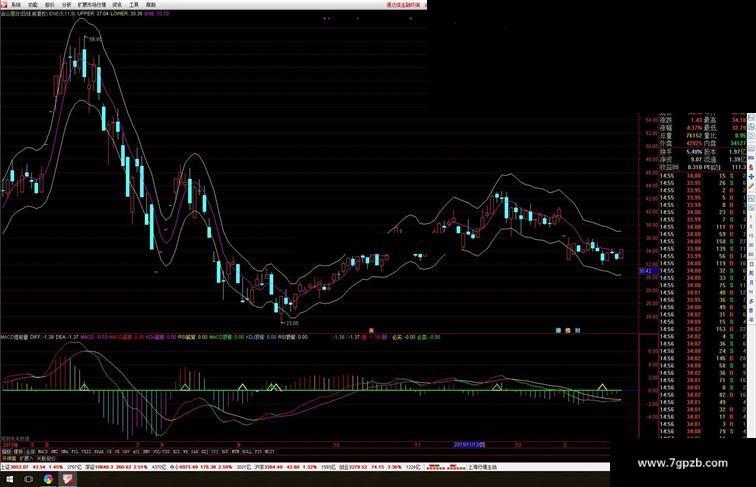The height and width of the screenshot is (487, 756).
Task: Click the MACD提能量 sub-chart indicator title
Action: [x=14, y=337]
